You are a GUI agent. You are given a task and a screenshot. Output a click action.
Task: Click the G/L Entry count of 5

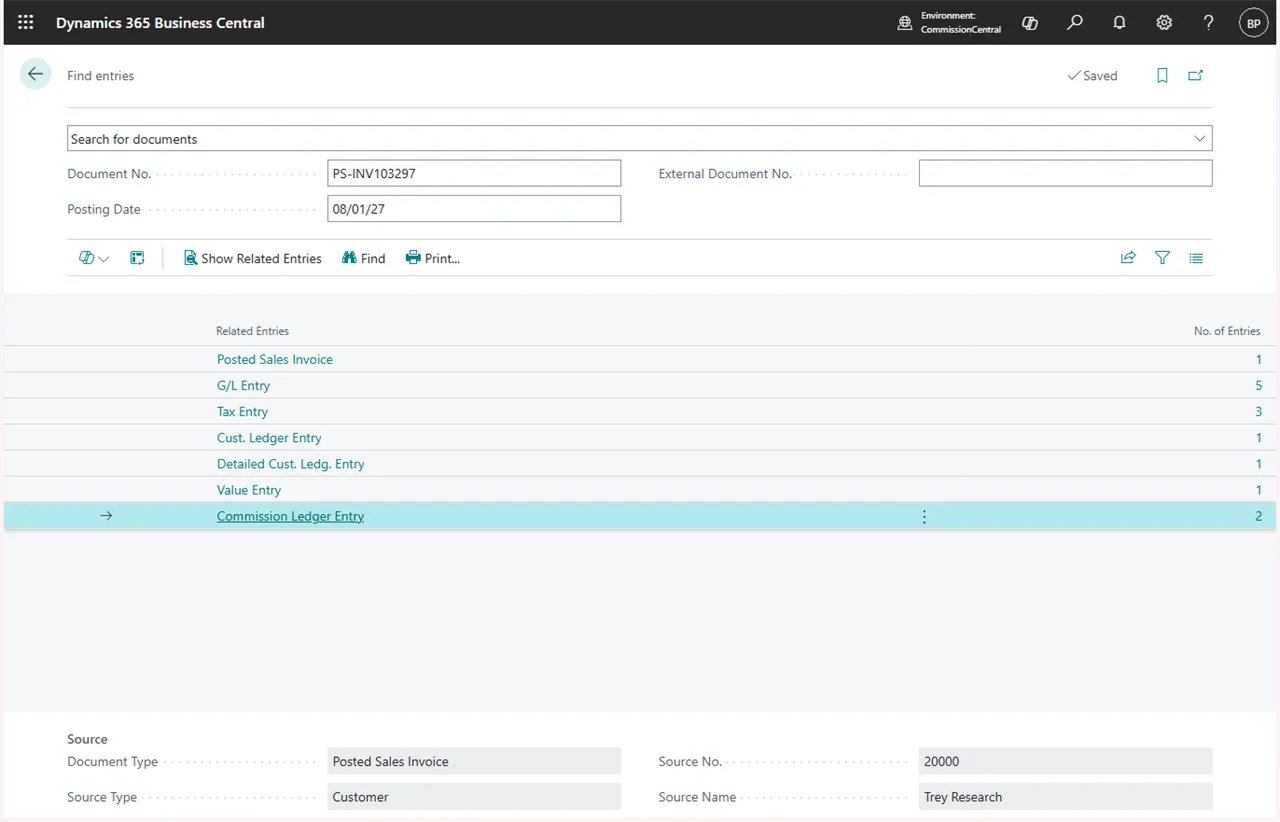[x=1258, y=385]
